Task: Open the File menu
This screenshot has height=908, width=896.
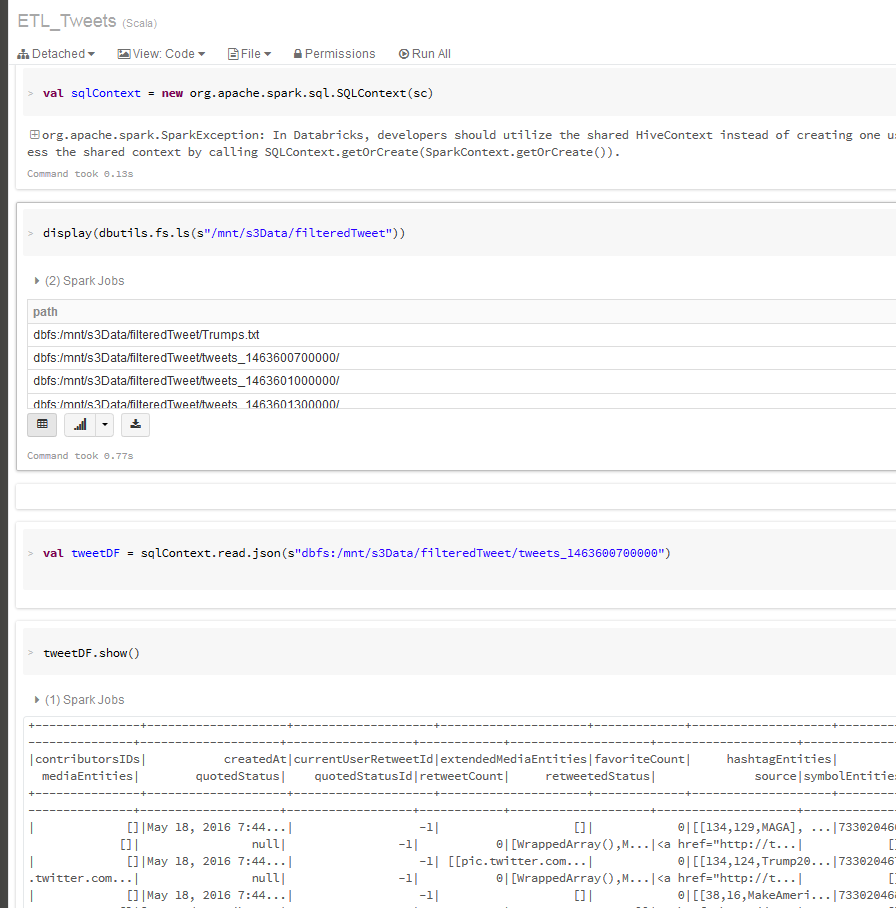Action: click(250, 54)
